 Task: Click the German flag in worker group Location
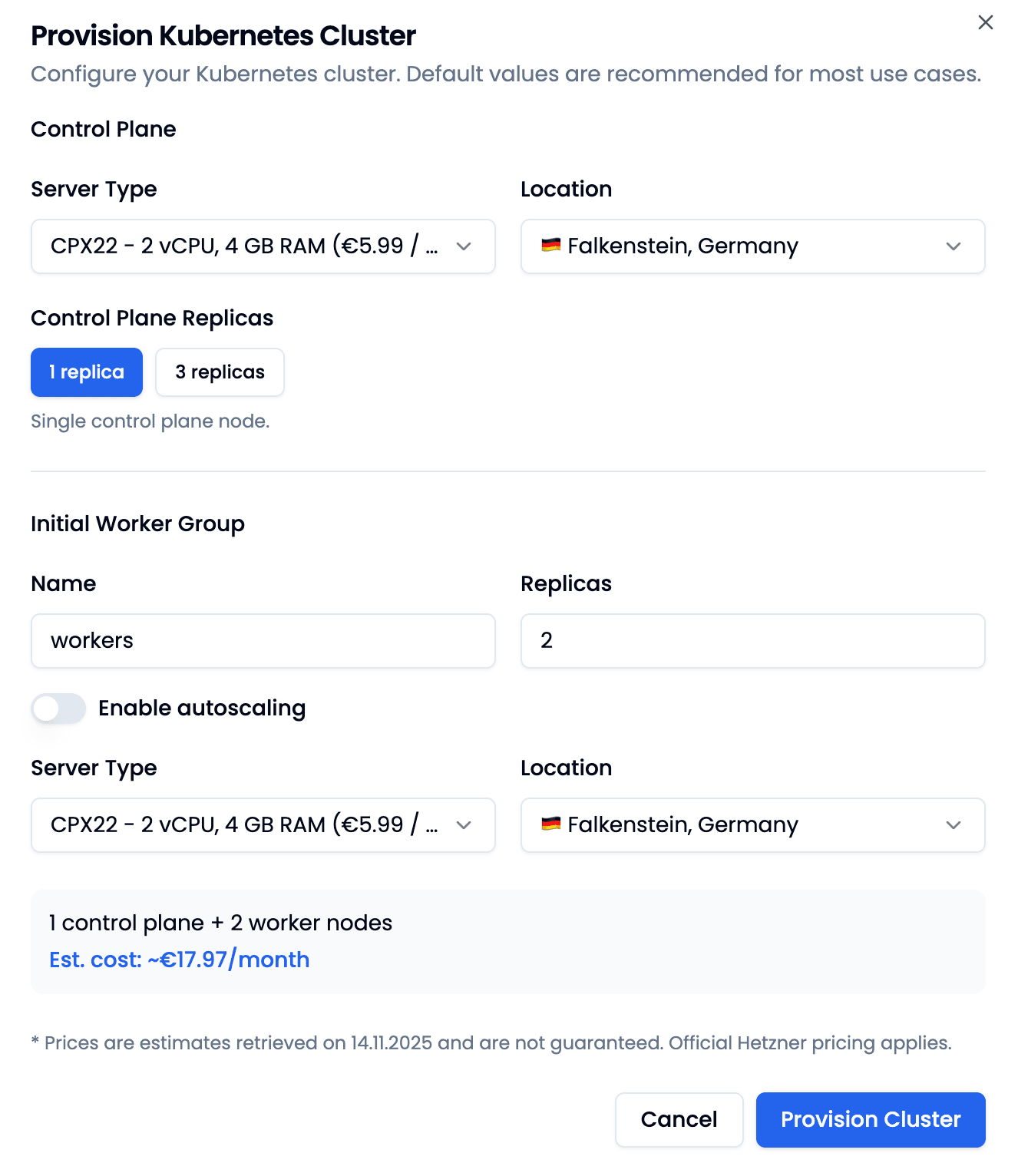(549, 824)
